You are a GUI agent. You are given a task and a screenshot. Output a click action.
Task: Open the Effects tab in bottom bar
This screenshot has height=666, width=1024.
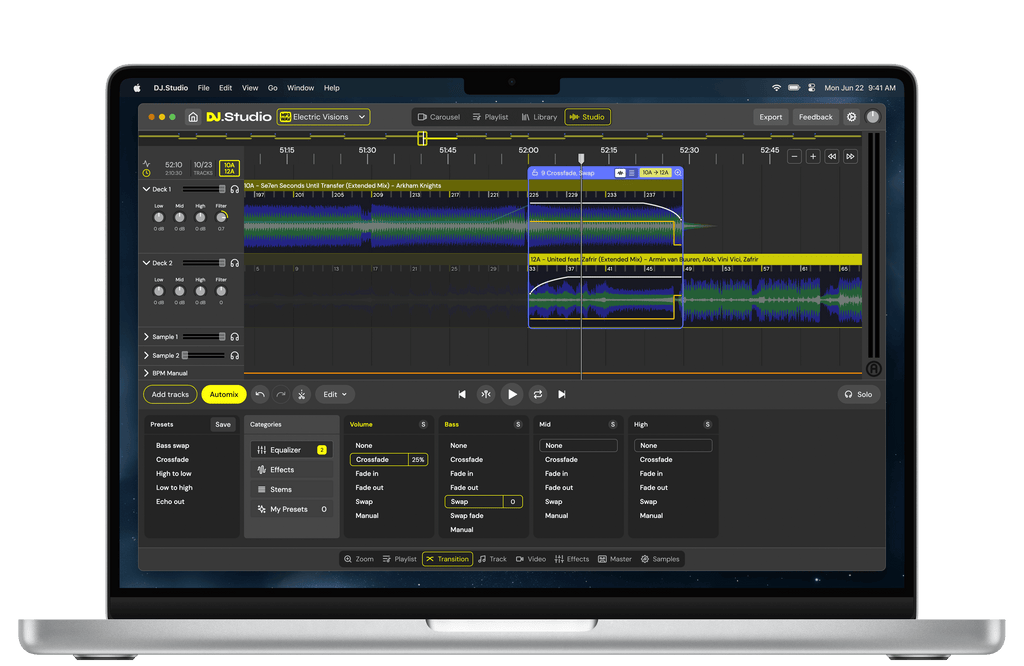tap(572, 559)
